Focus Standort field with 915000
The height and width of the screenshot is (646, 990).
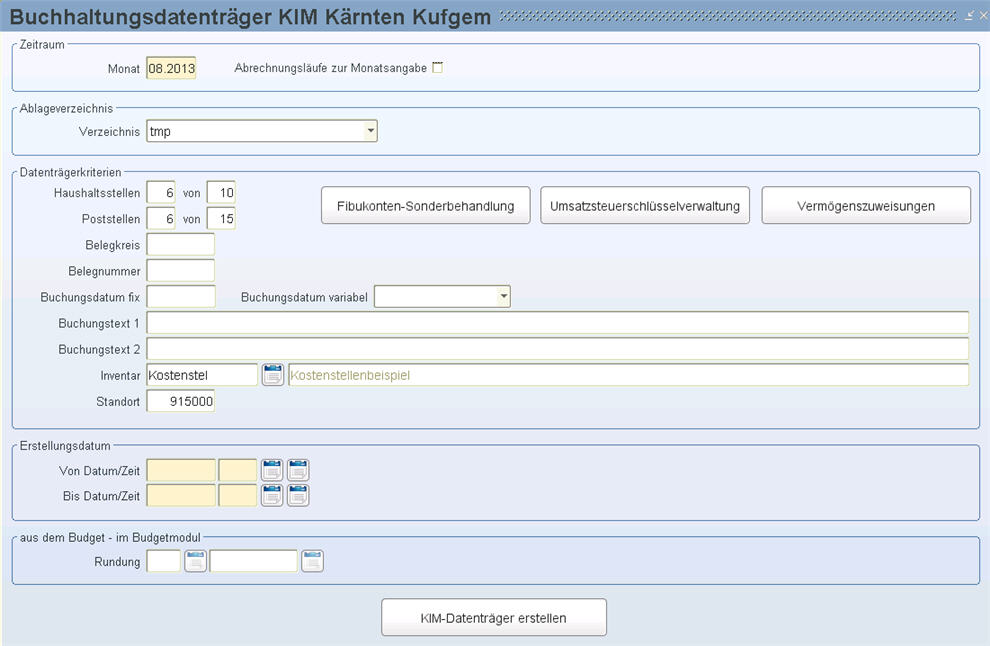[x=181, y=401]
